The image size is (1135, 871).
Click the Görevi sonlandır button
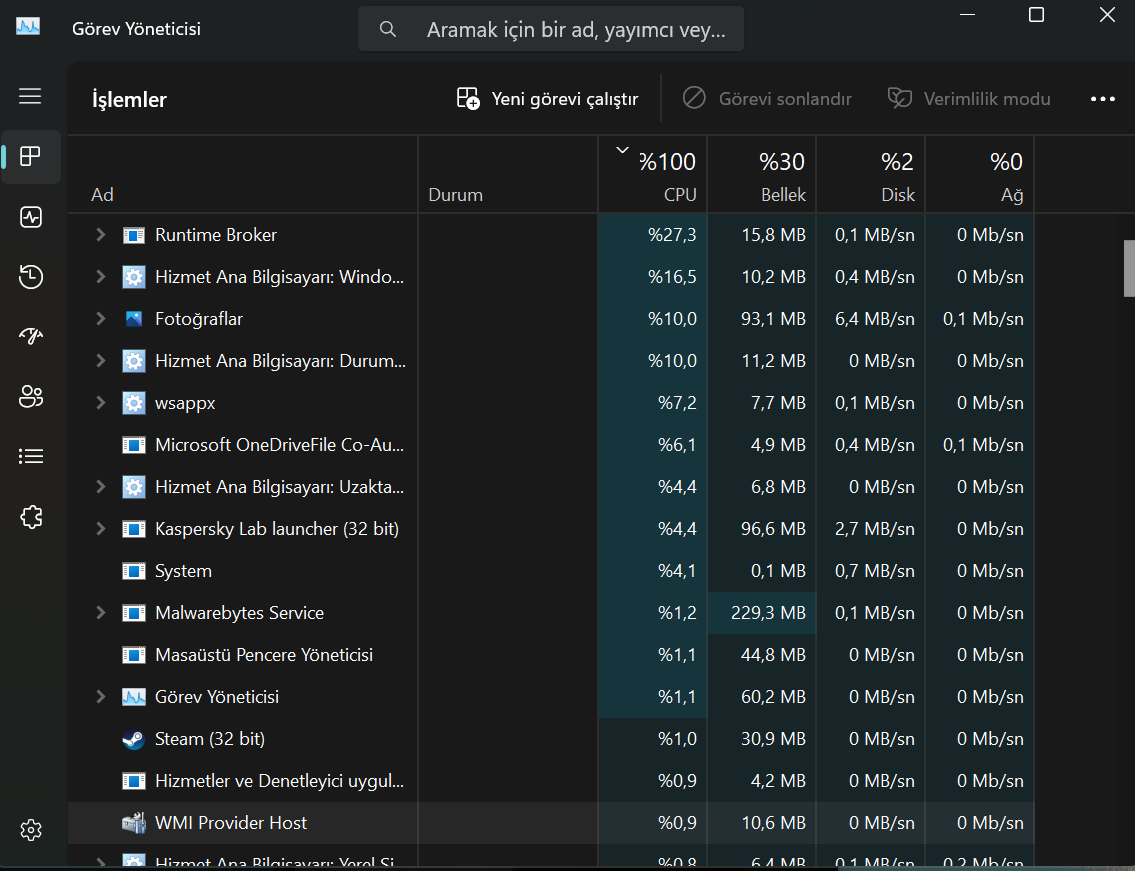(x=767, y=99)
